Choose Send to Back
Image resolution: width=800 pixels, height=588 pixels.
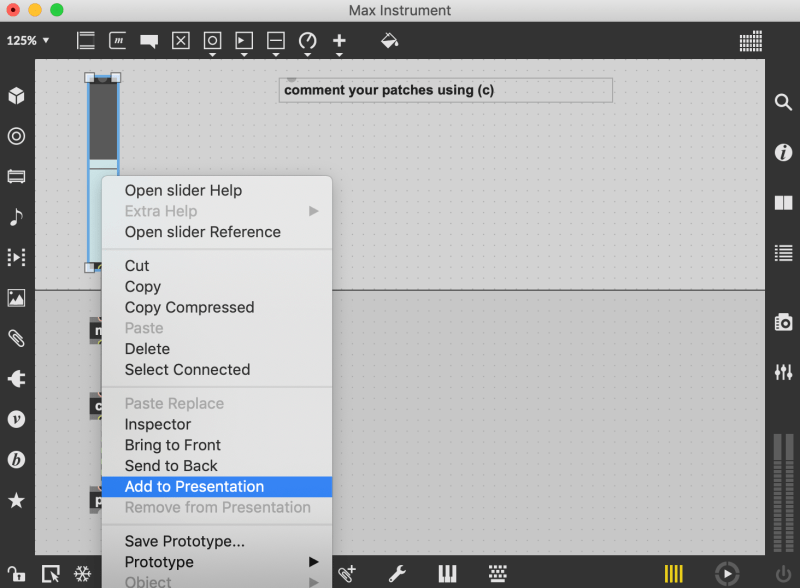pos(217,466)
